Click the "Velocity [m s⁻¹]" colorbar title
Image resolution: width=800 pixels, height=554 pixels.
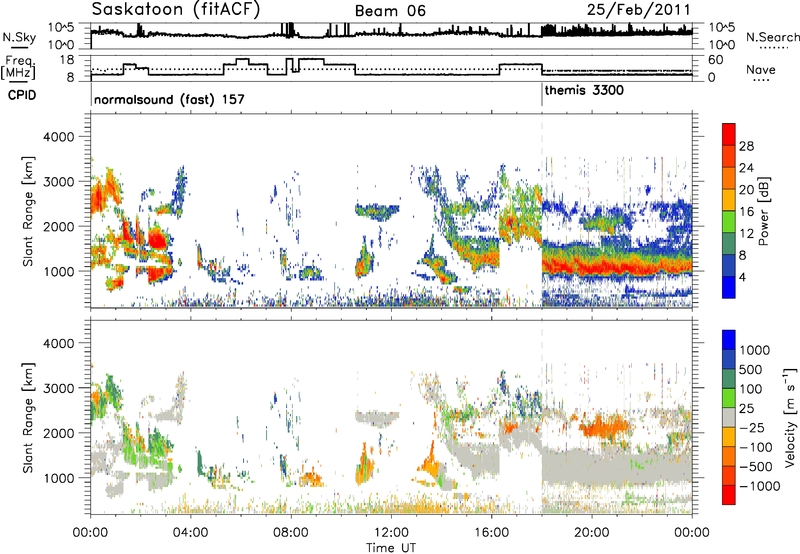(x=789, y=417)
